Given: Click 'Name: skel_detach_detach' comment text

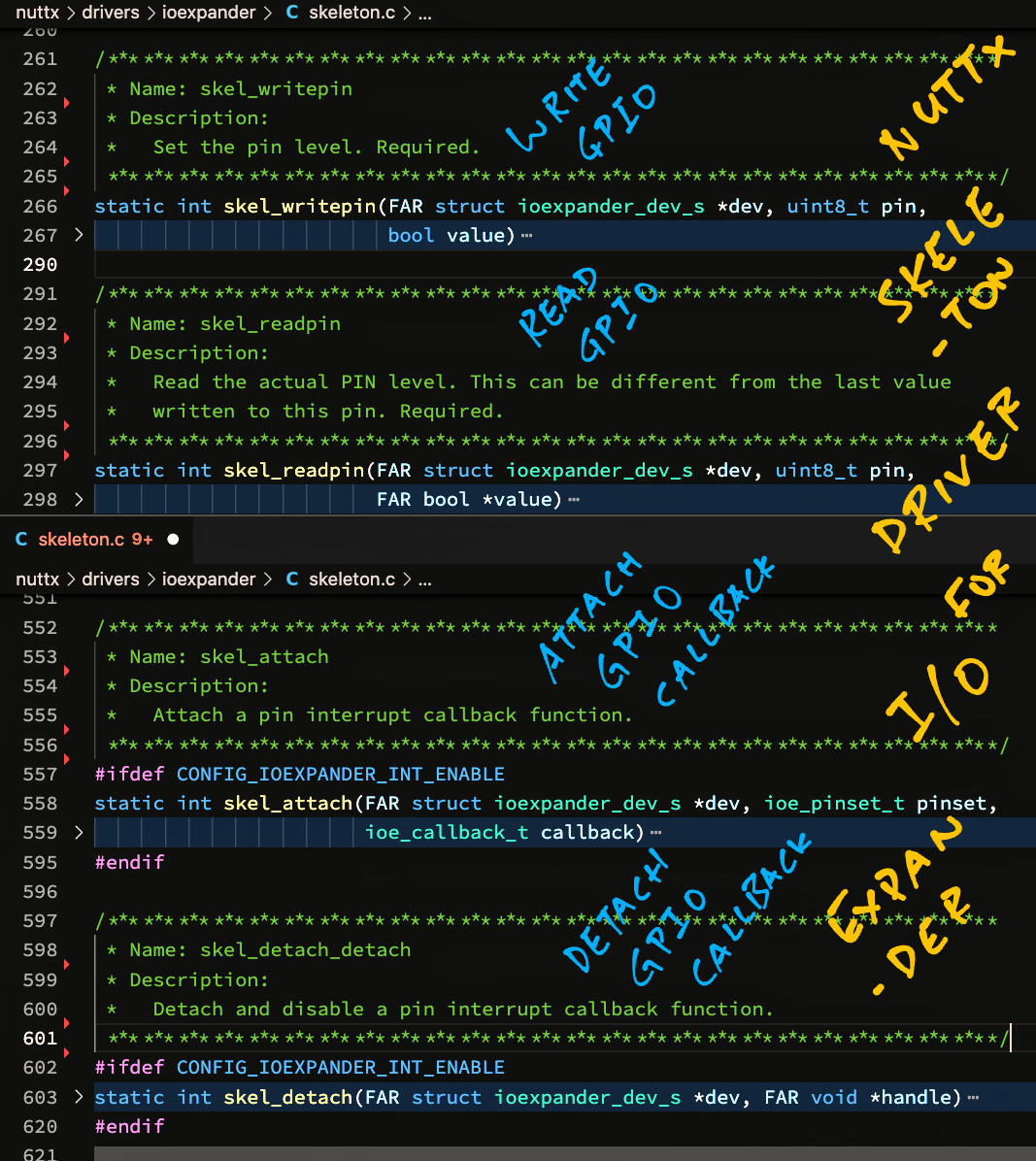Looking at the screenshot, I should (x=270, y=950).
